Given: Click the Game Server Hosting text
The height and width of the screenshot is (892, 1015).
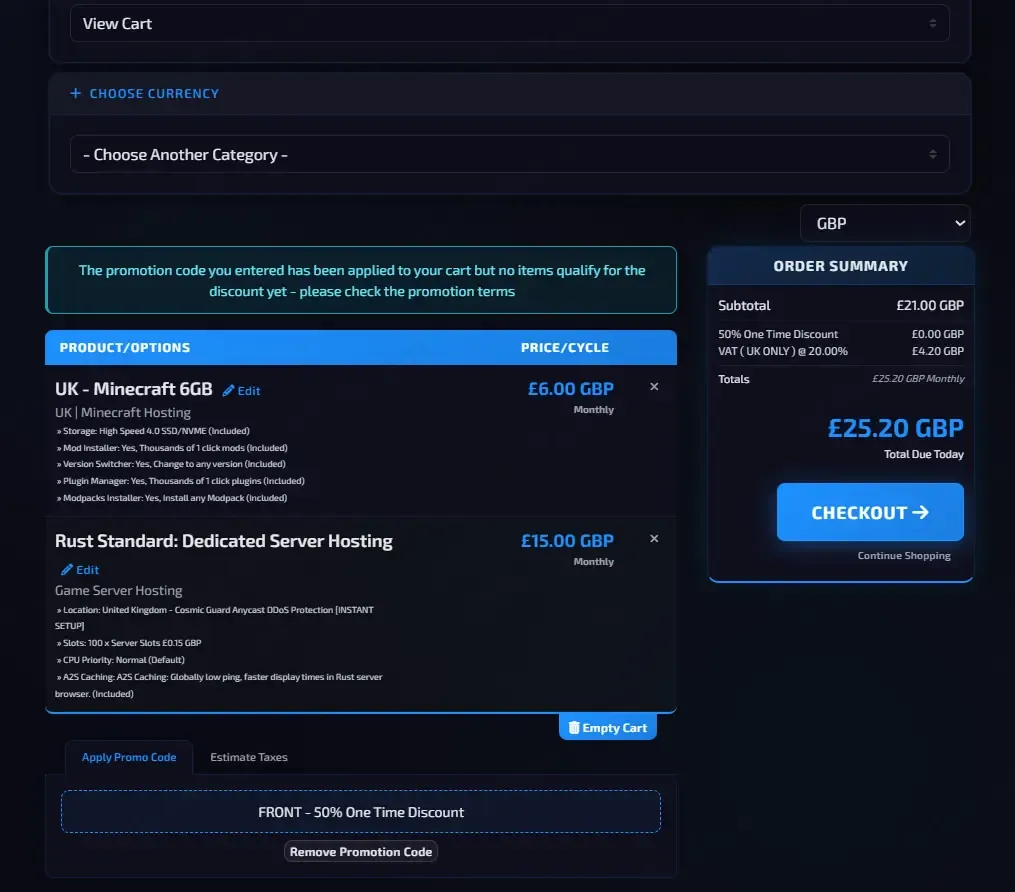Looking at the screenshot, I should [118, 590].
